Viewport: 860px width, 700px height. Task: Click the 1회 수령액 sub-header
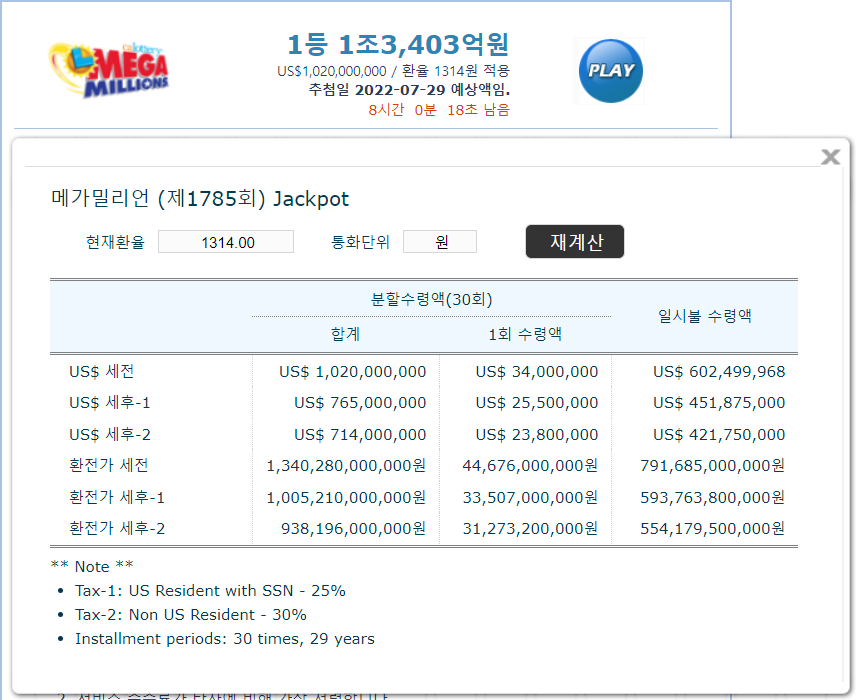click(x=525, y=334)
